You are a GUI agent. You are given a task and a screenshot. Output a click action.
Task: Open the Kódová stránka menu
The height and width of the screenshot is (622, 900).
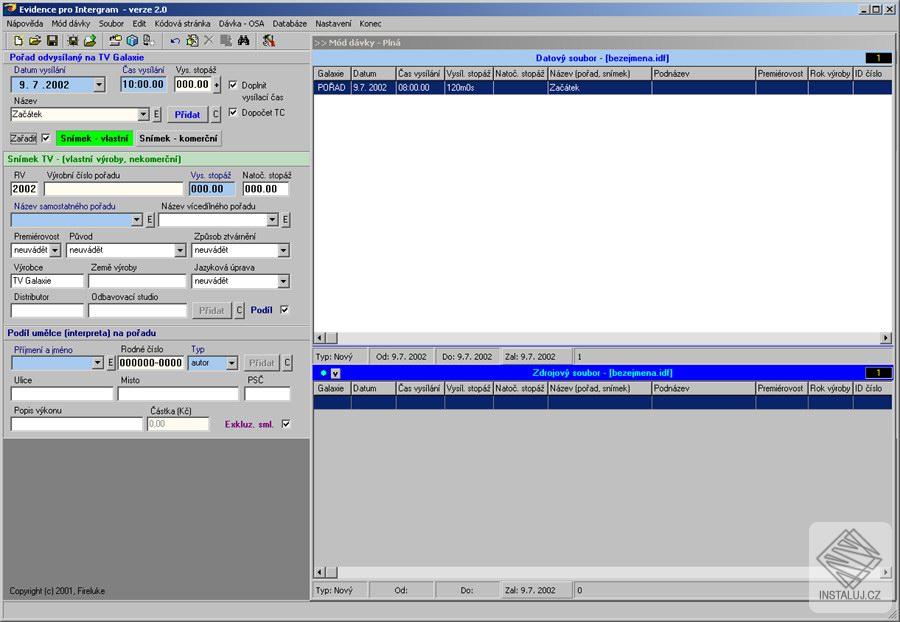pos(176,22)
